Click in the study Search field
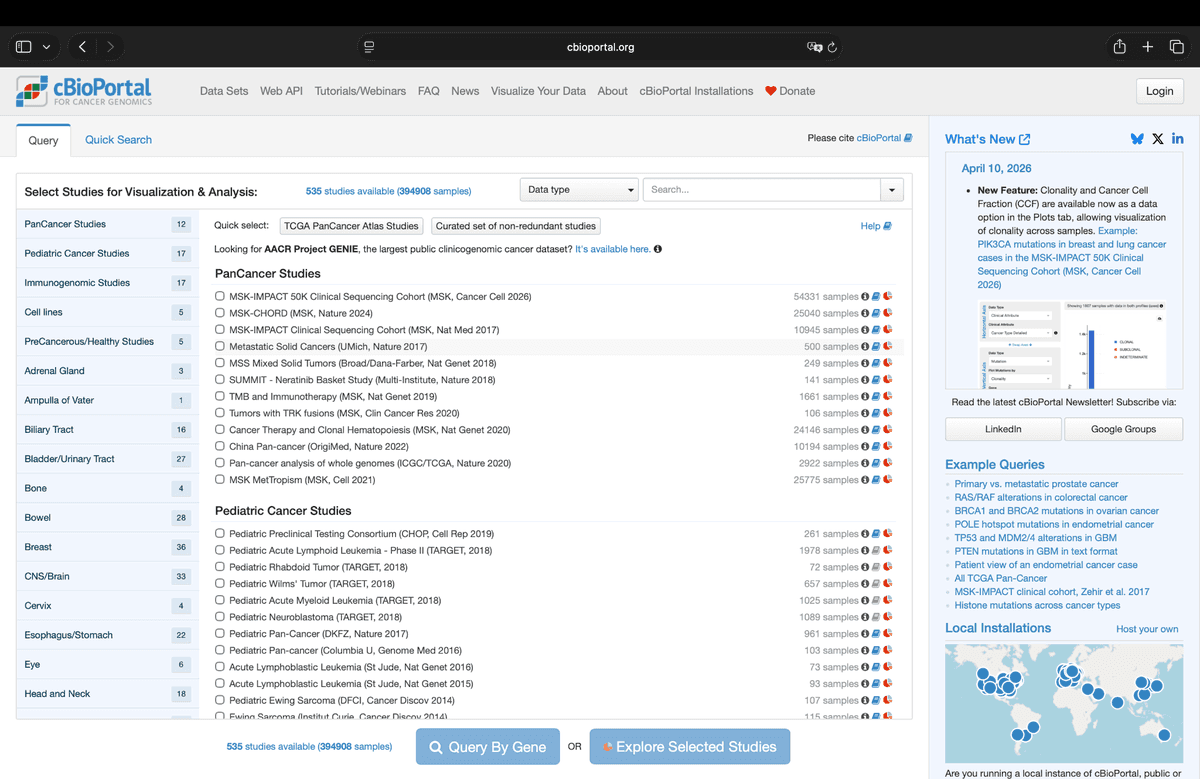 tap(762, 189)
